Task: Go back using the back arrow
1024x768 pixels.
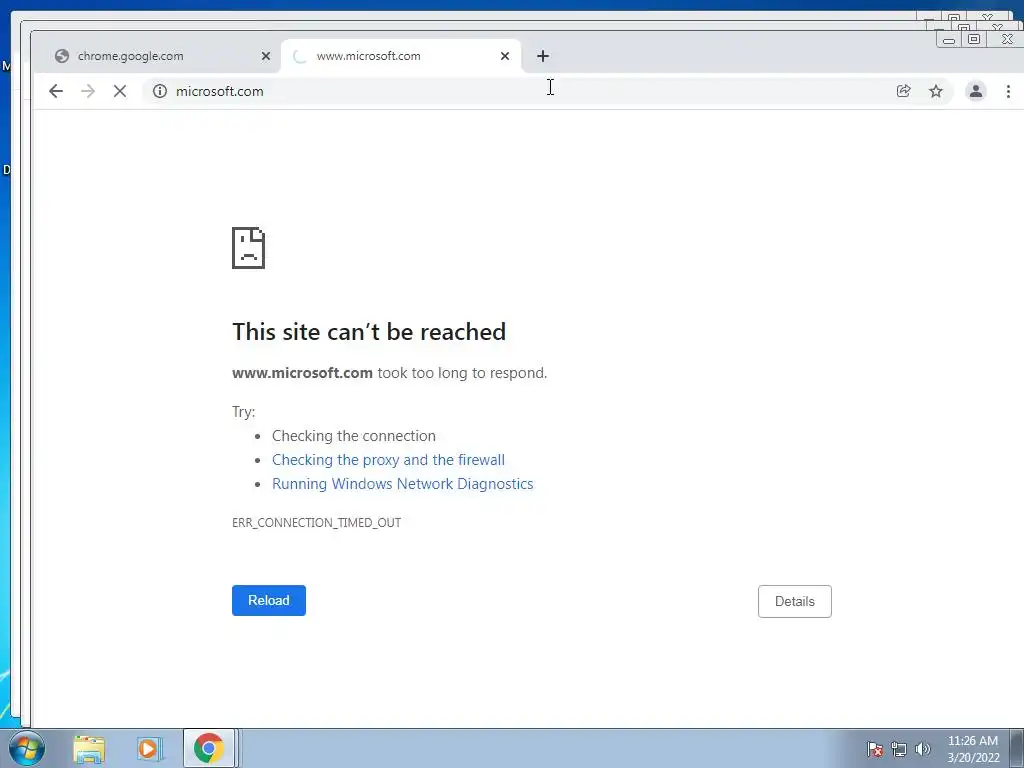Action: coord(56,91)
